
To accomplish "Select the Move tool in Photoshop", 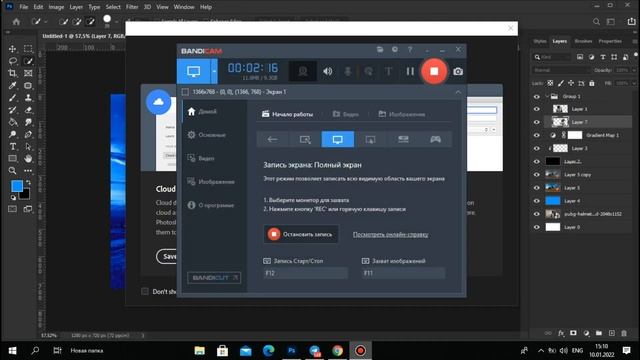I will click(x=13, y=49).
